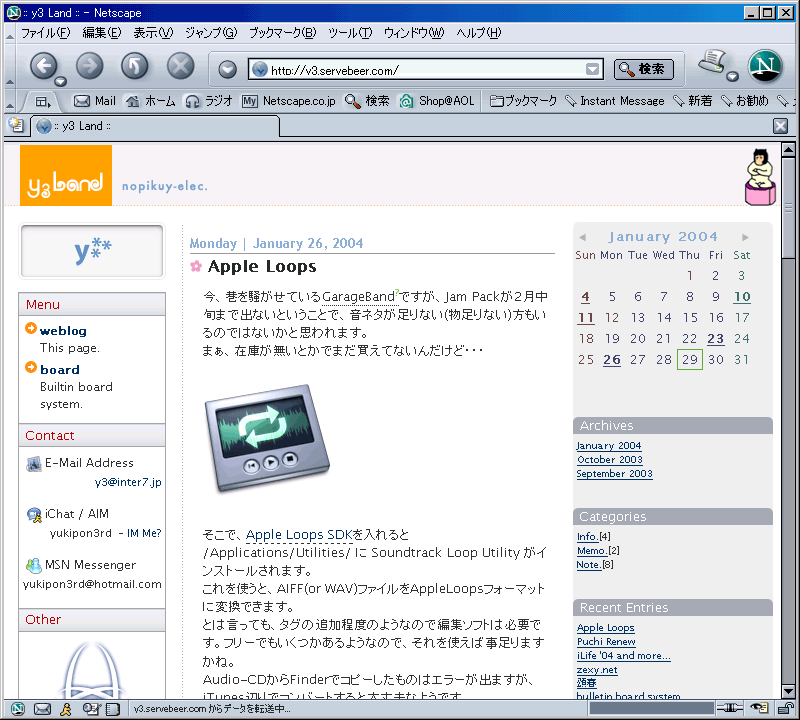Open the ジャンプ(G) menu
The width and height of the screenshot is (800, 720).
coord(211,33)
